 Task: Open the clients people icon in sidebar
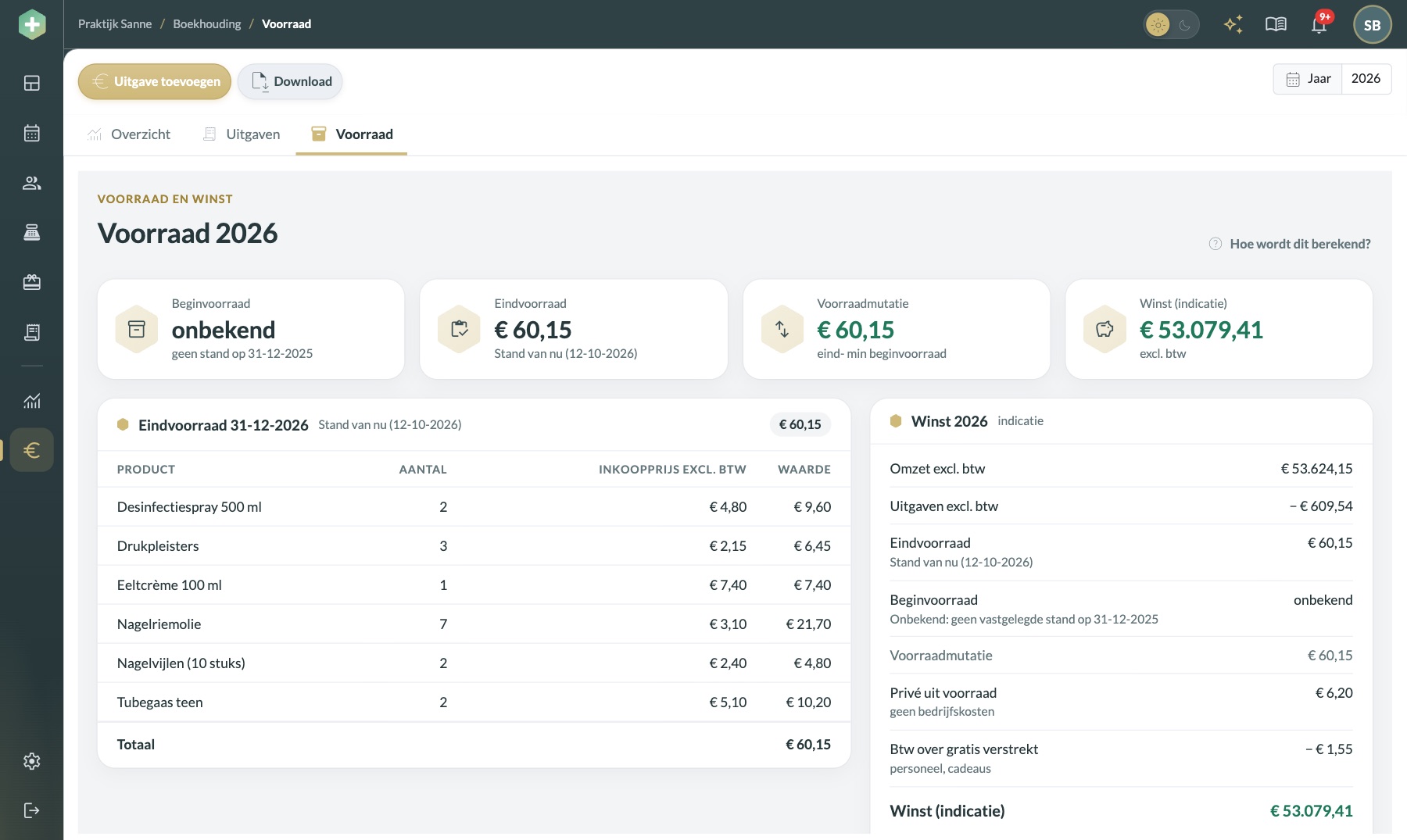31,183
